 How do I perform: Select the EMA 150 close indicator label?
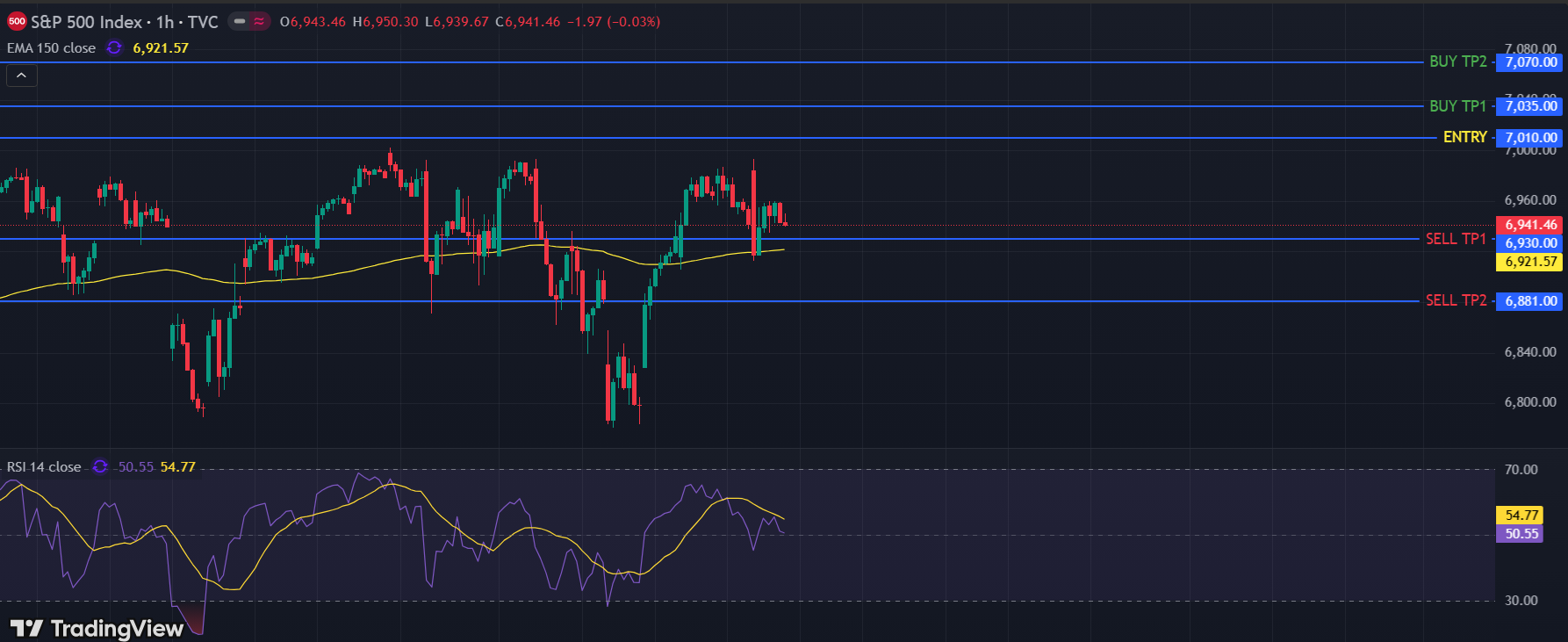[52, 48]
